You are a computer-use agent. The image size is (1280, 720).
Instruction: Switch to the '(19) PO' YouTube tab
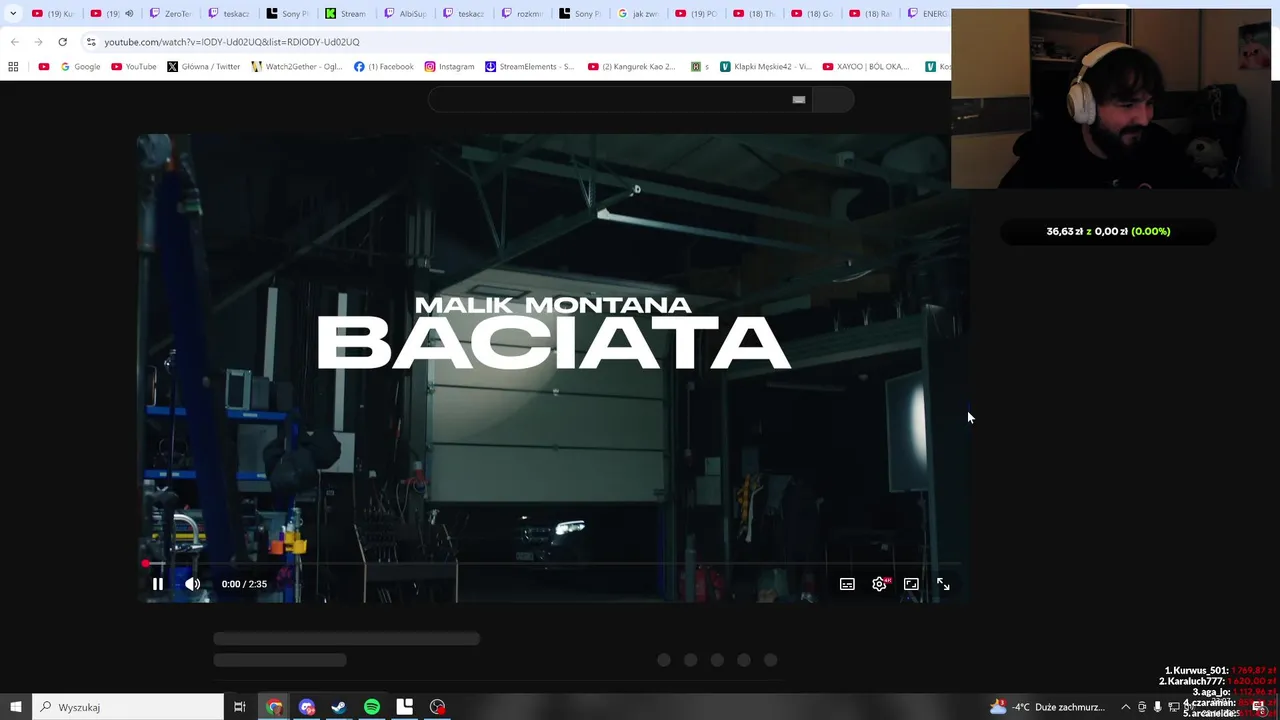coord(697,14)
